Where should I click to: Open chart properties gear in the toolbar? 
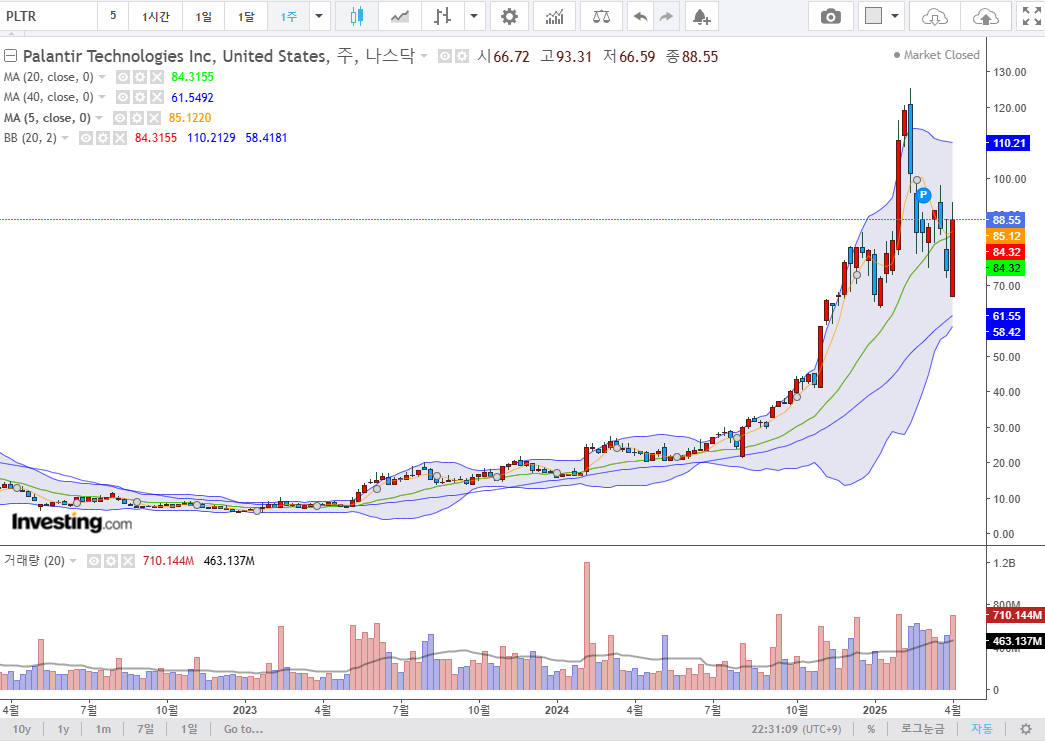pyautogui.click(x=509, y=16)
